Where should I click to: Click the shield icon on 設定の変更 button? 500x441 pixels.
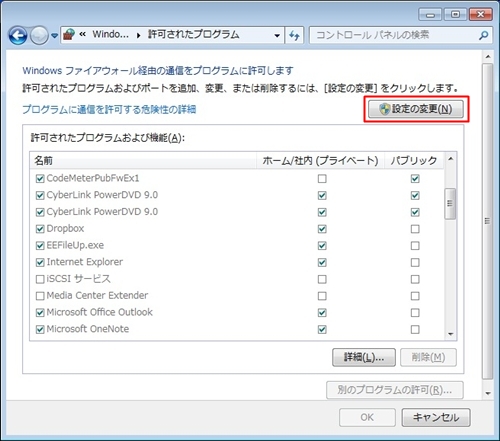click(384, 109)
